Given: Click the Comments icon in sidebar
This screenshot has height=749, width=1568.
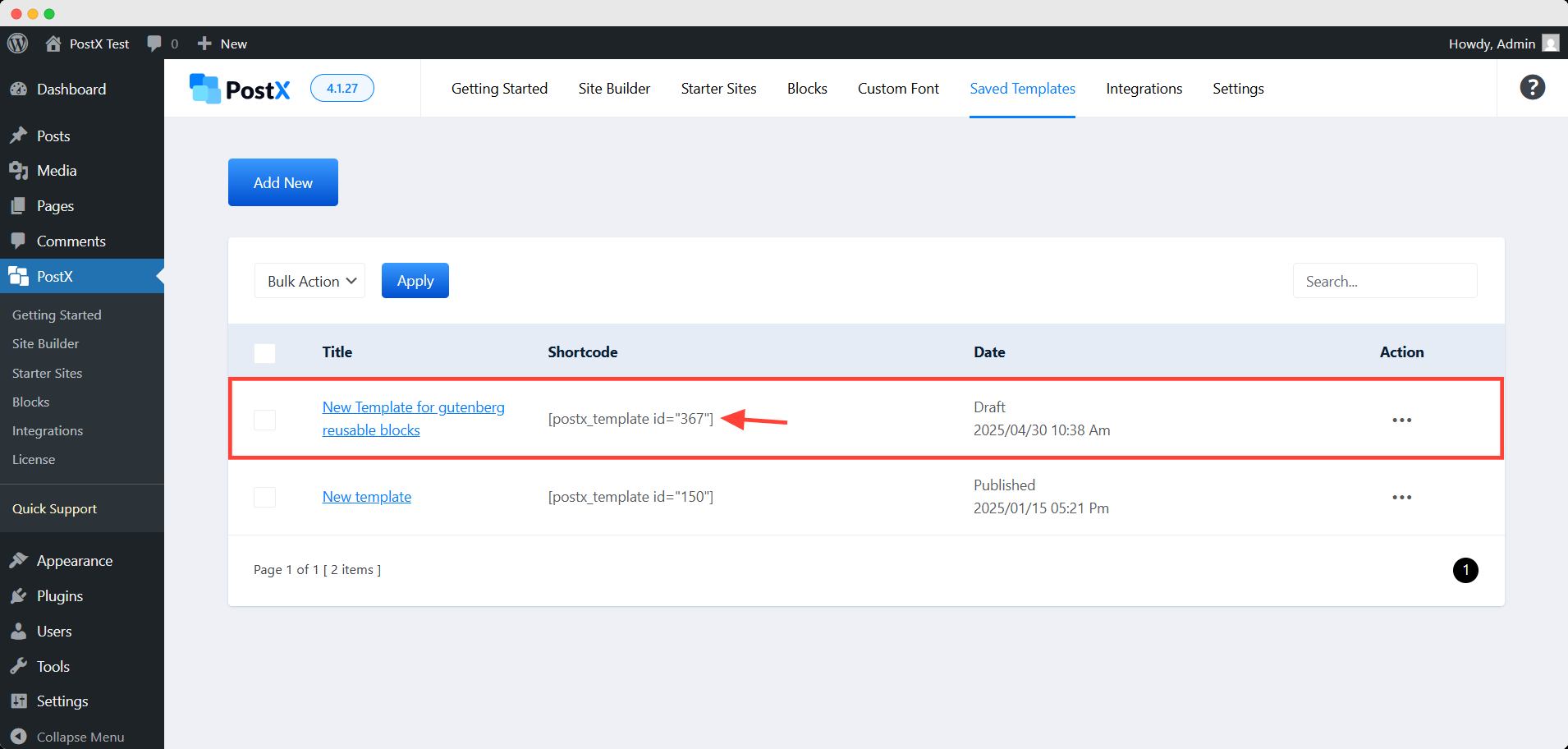Looking at the screenshot, I should [x=19, y=241].
